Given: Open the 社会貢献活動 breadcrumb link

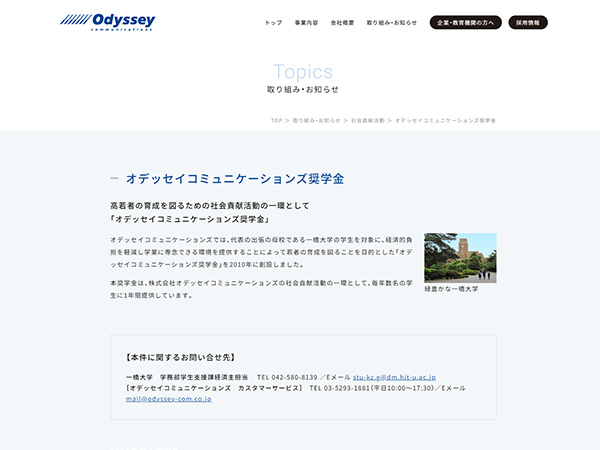Looking at the screenshot, I should [x=368, y=120].
